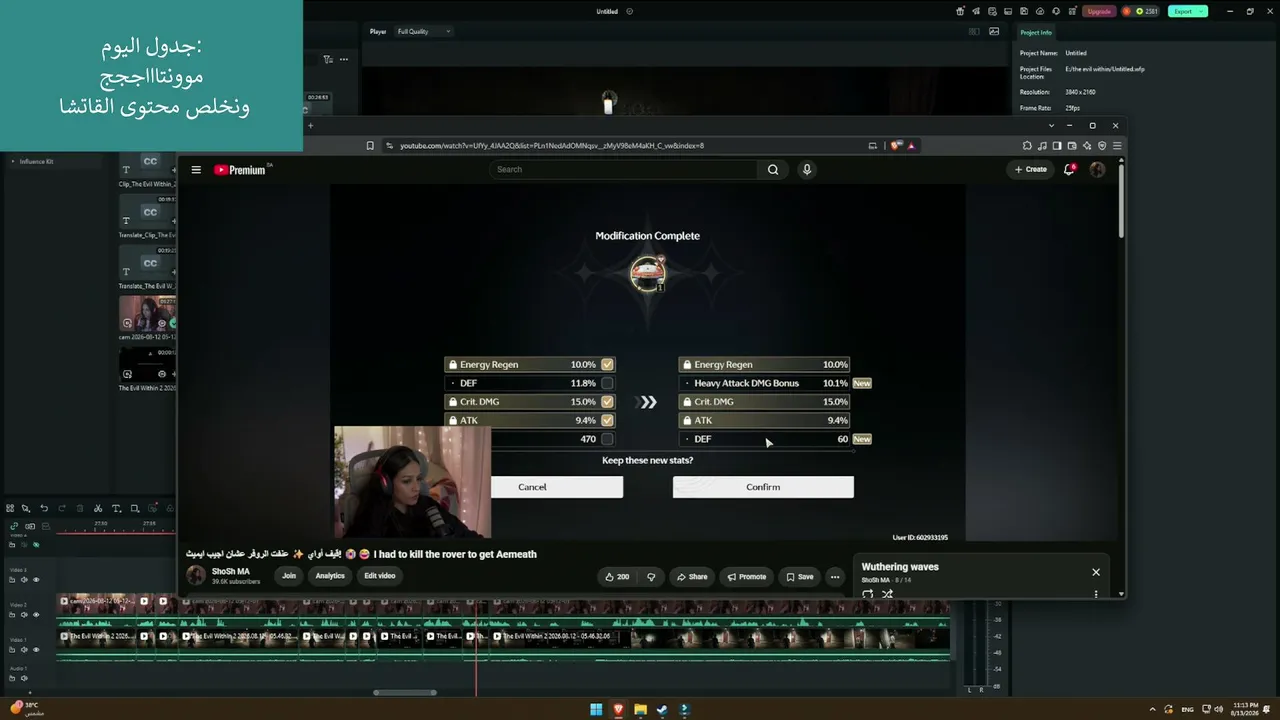Select the split scissors tool in timeline toolbar

click(98, 508)
